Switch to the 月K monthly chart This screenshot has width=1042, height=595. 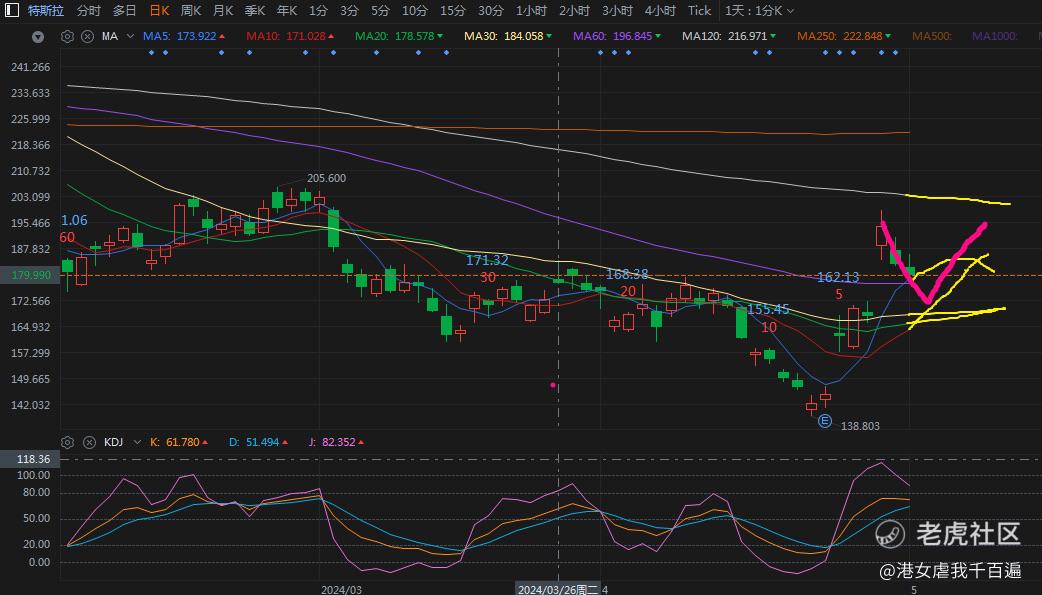(223, 11)
